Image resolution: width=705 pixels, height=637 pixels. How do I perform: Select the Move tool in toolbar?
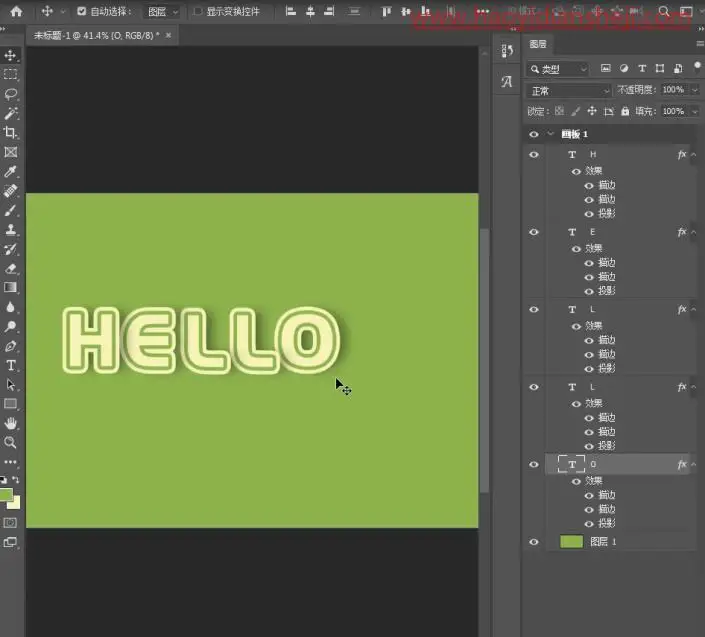pos(10,55)
